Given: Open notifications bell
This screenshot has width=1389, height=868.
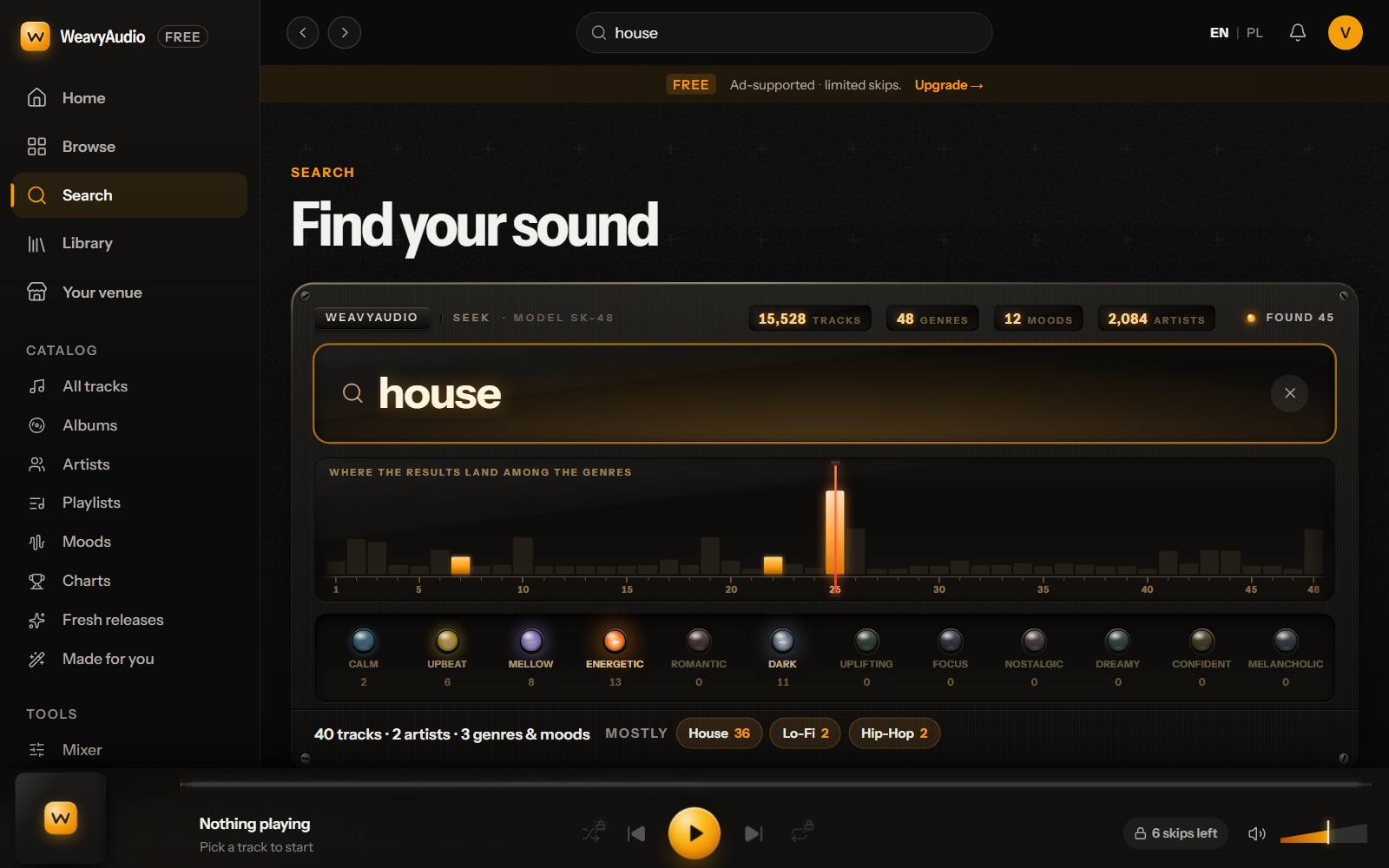Looking at the screenshot, I should [x=1297, y=33].
